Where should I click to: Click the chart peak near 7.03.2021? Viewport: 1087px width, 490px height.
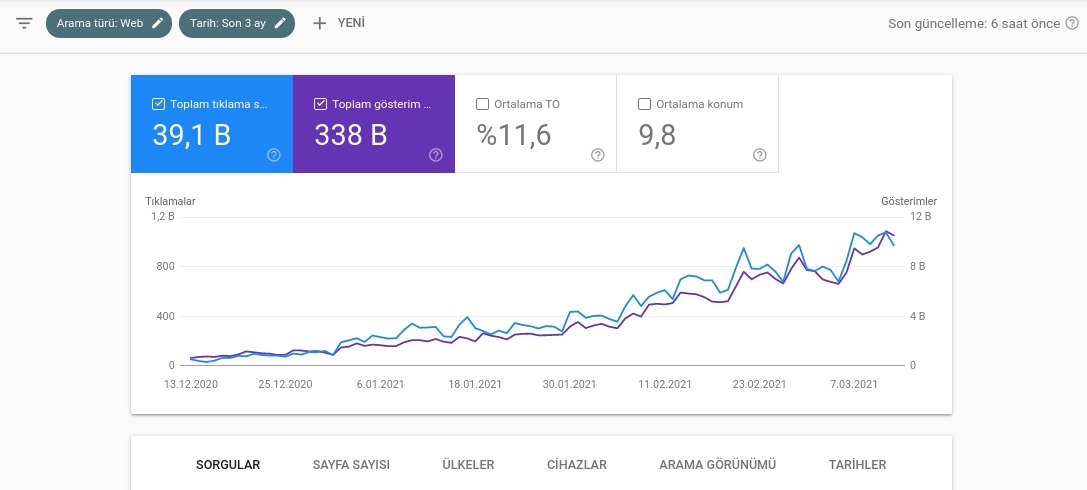tap(855, 233)
